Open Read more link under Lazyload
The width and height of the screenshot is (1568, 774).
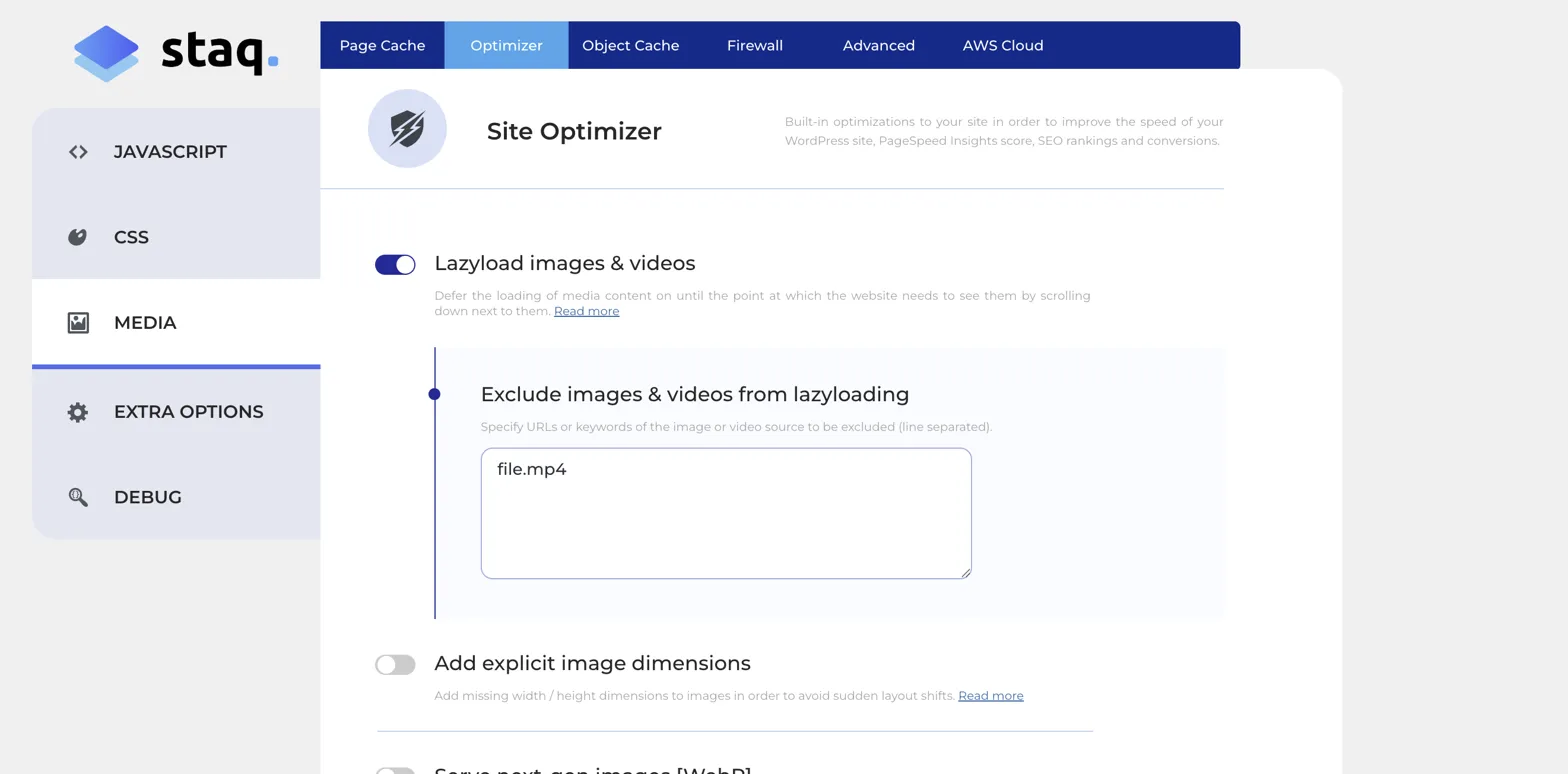[x=586, y=312]
